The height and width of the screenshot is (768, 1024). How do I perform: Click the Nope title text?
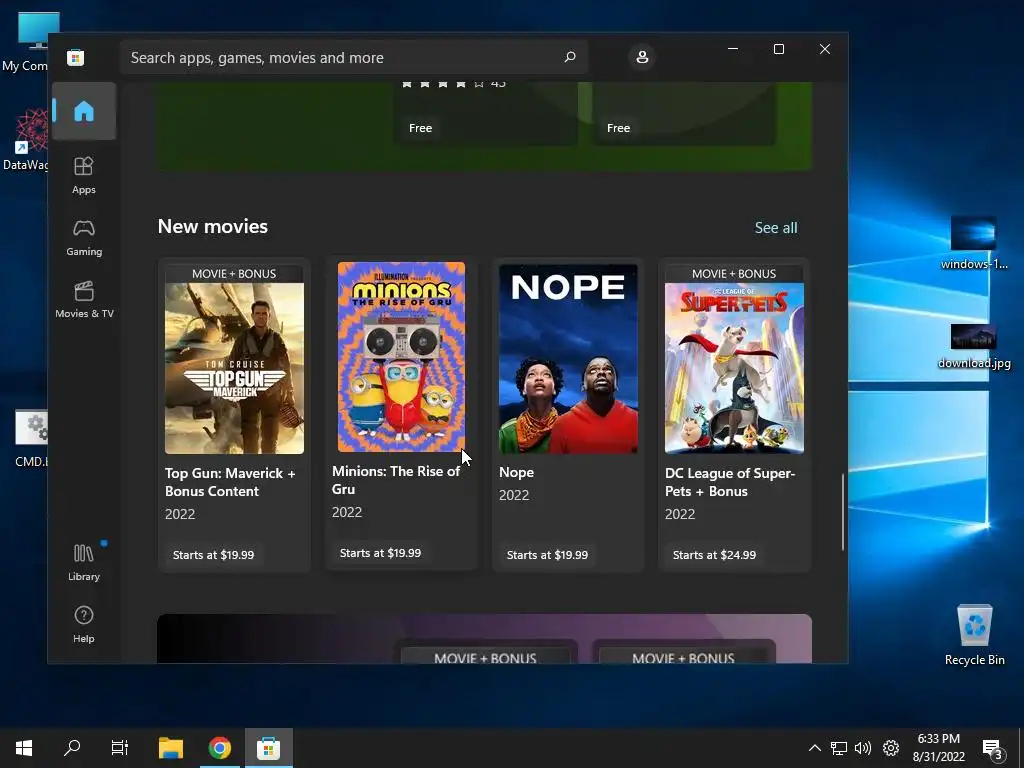click(517, 472)
